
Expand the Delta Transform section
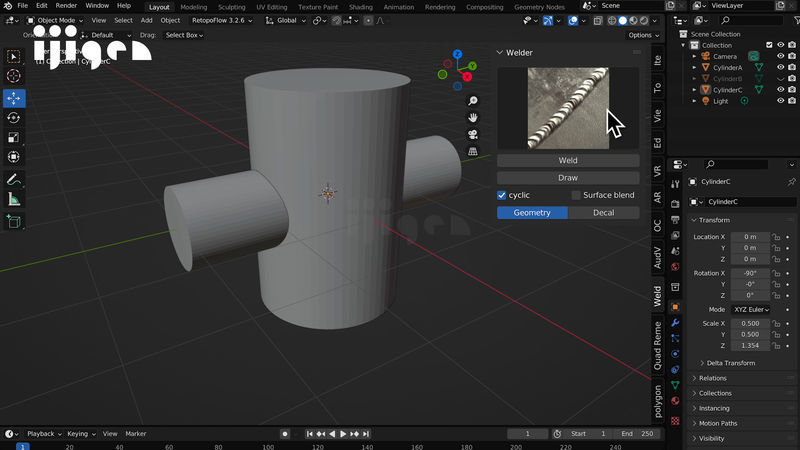[728, 363]
